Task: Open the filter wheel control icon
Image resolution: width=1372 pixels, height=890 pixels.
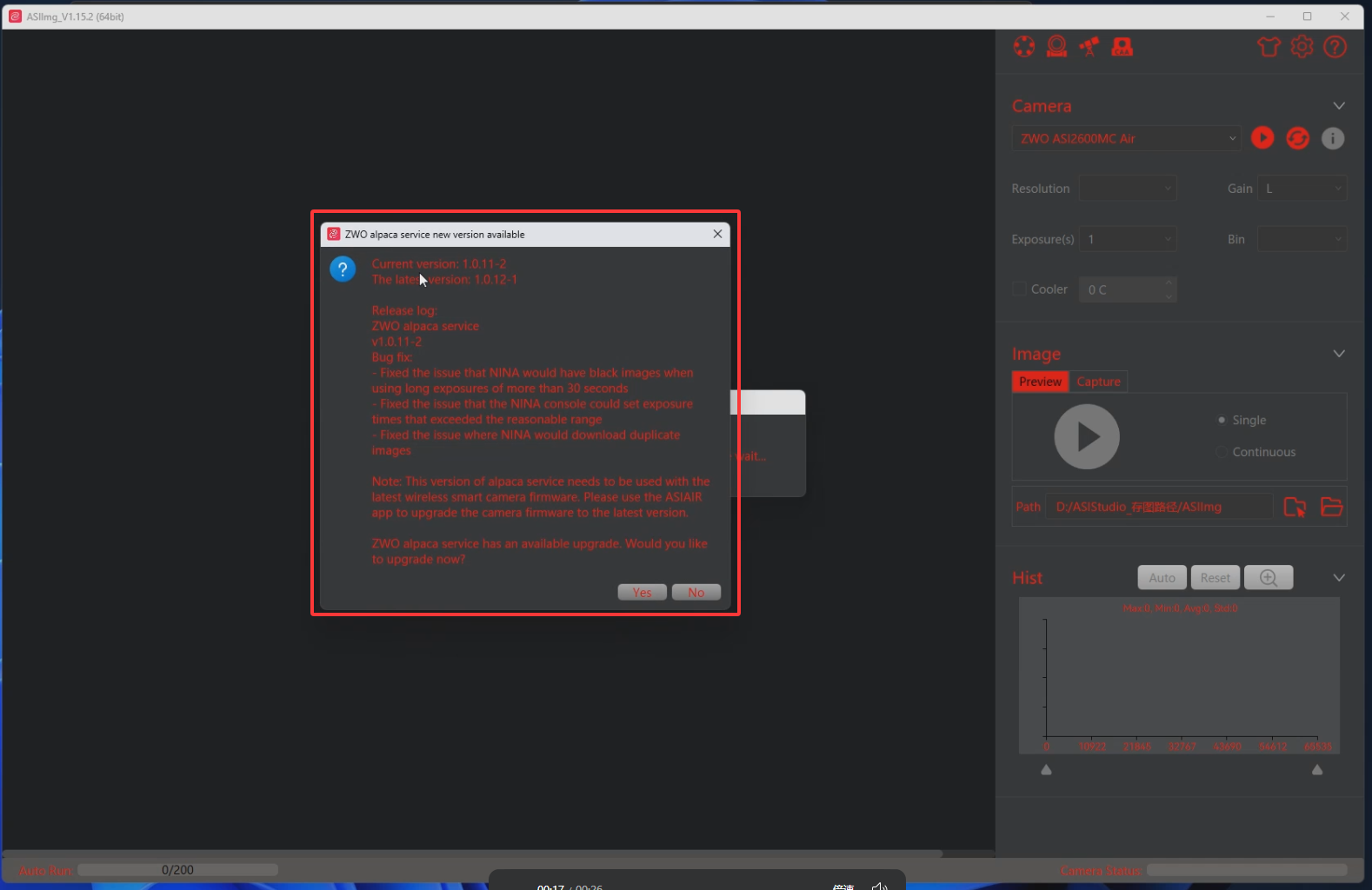Action: 1024,47
